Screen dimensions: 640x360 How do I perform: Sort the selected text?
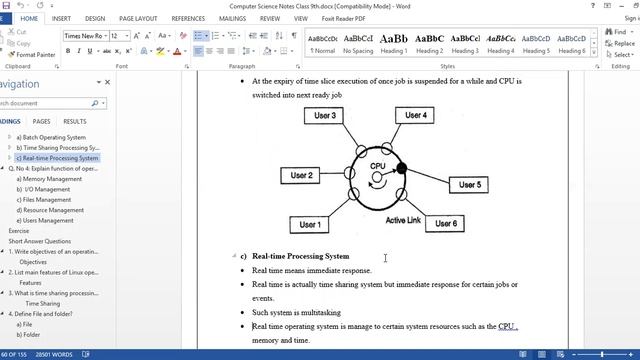[279, 36]
